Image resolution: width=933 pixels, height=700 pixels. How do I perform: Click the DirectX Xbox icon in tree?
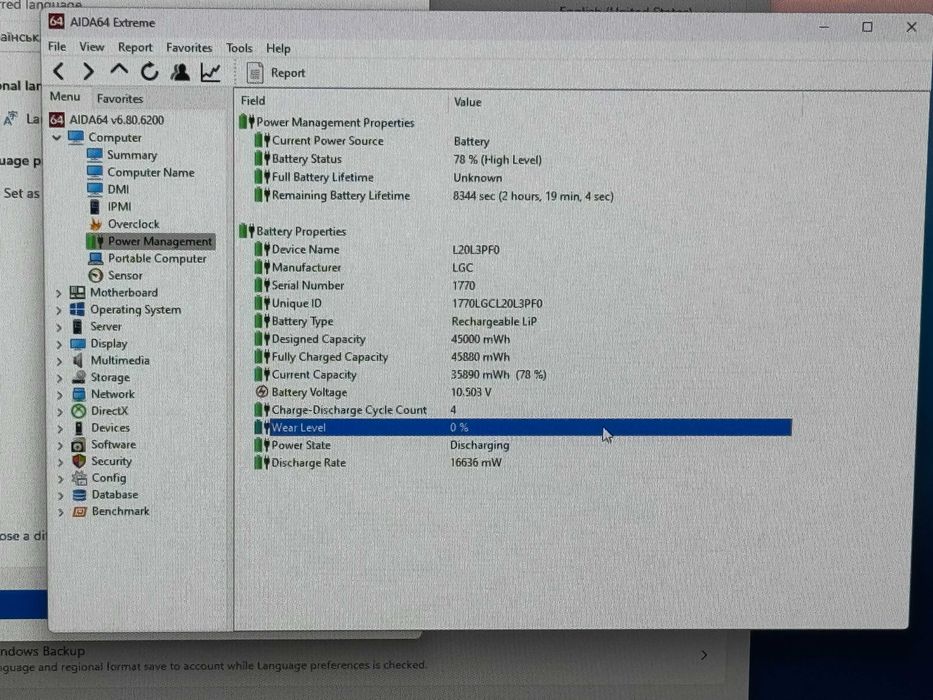79,411
